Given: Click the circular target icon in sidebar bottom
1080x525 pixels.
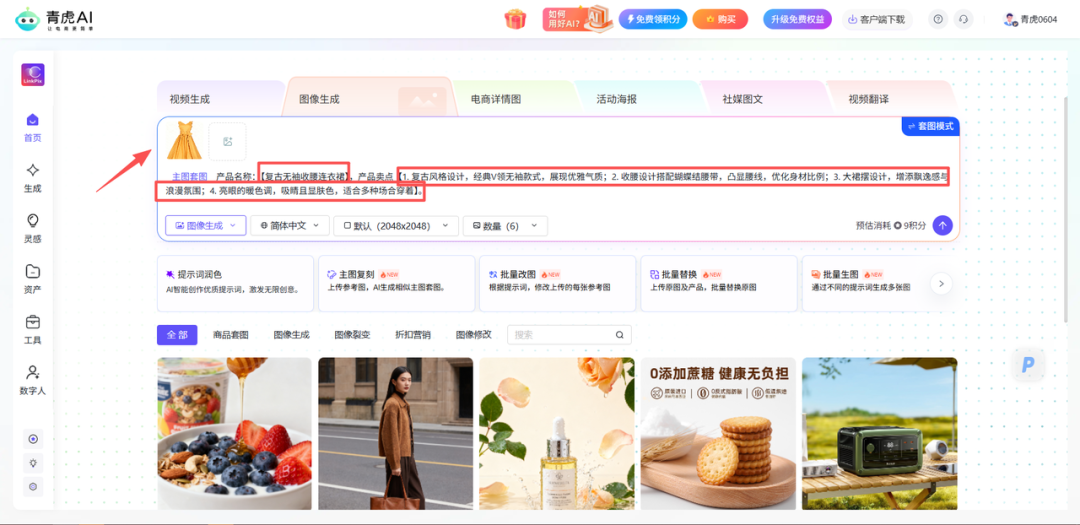Looking at the screenshot, I should coord(32,439).
